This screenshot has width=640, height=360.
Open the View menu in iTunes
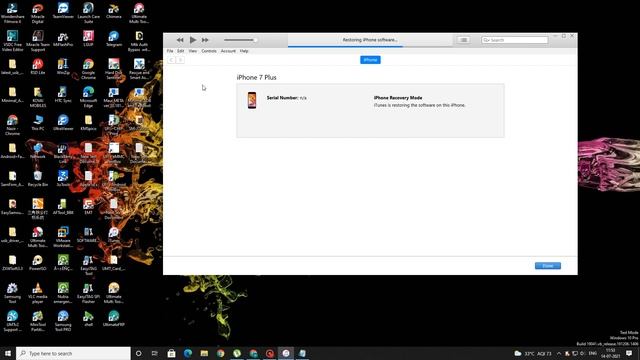point(193,51)
